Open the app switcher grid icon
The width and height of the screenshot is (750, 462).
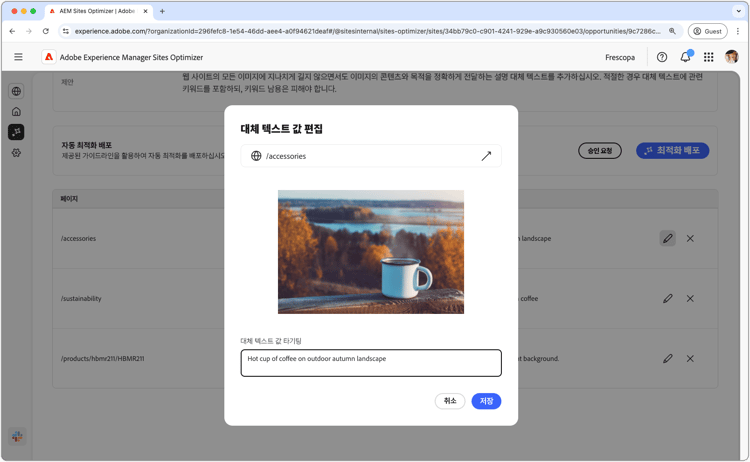pos(708,57)
